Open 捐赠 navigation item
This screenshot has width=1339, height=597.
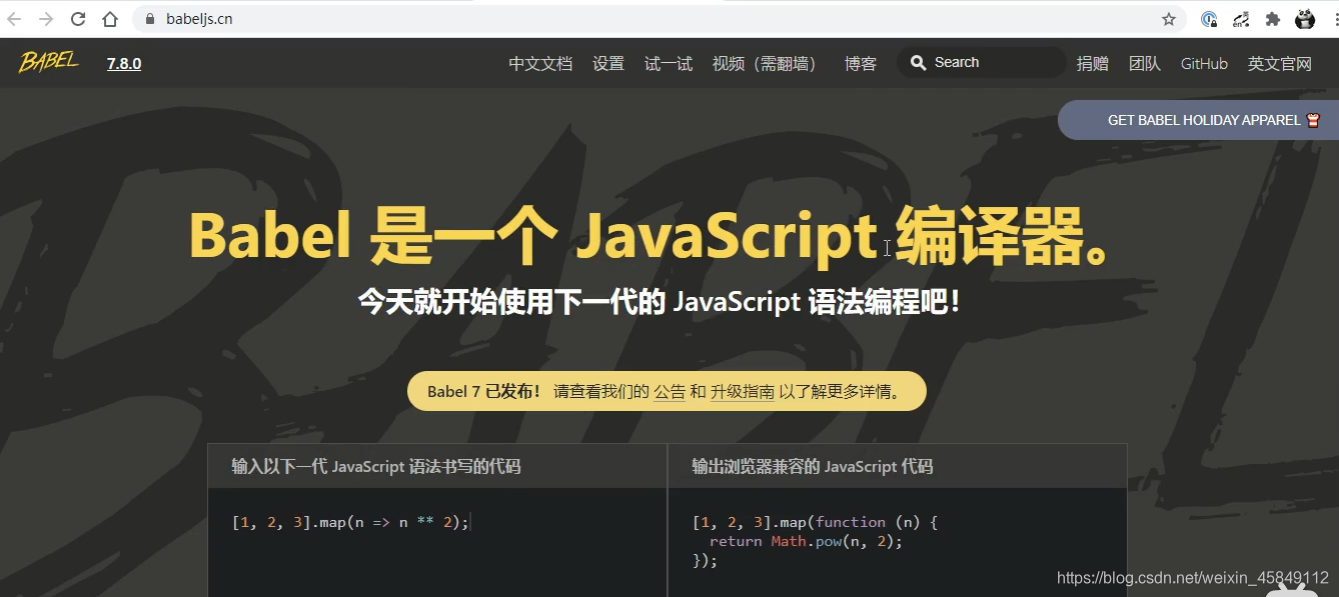pyautogui.click(x=1092, y=64)
